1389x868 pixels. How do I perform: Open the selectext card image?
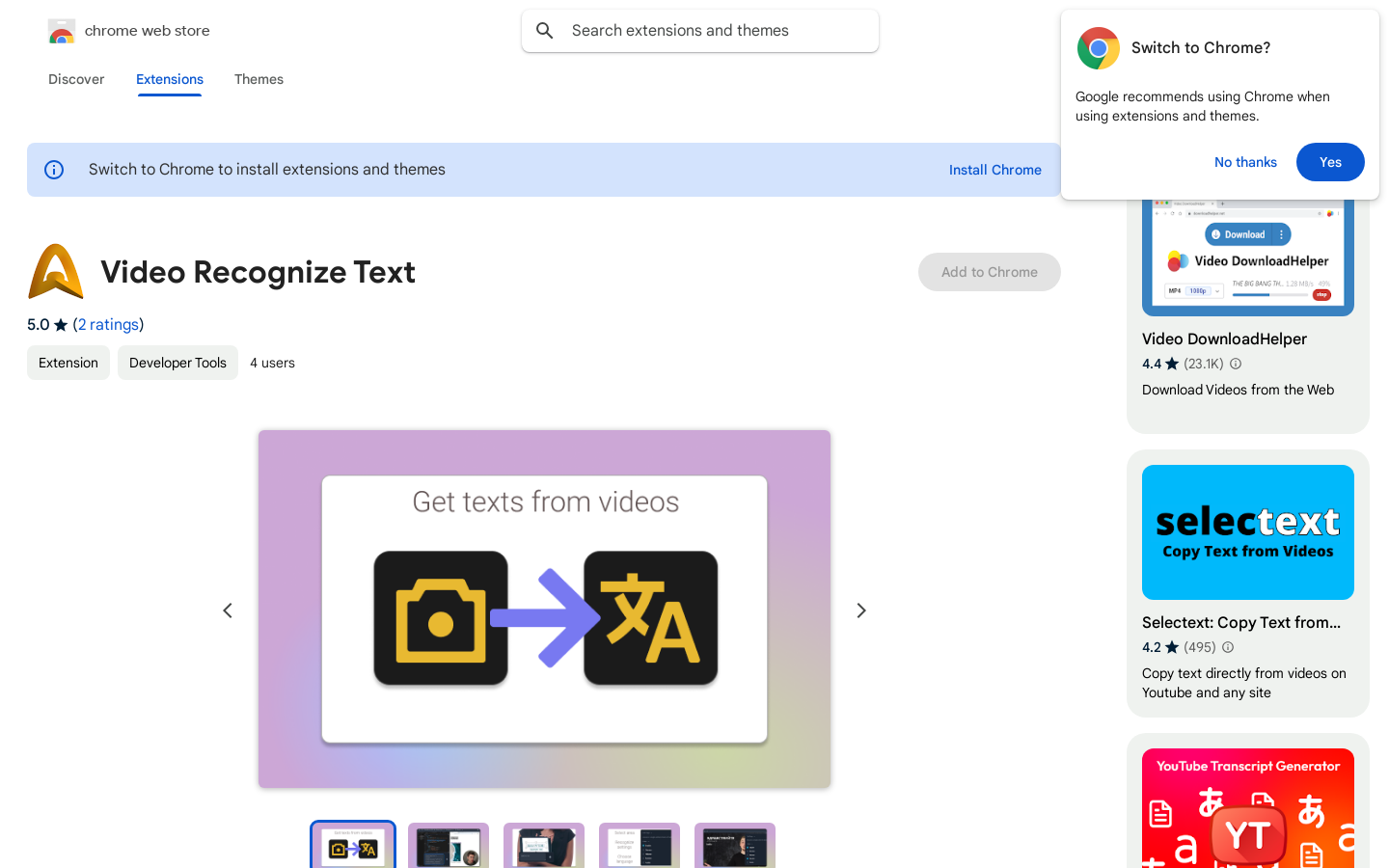tap(1248, 532)
